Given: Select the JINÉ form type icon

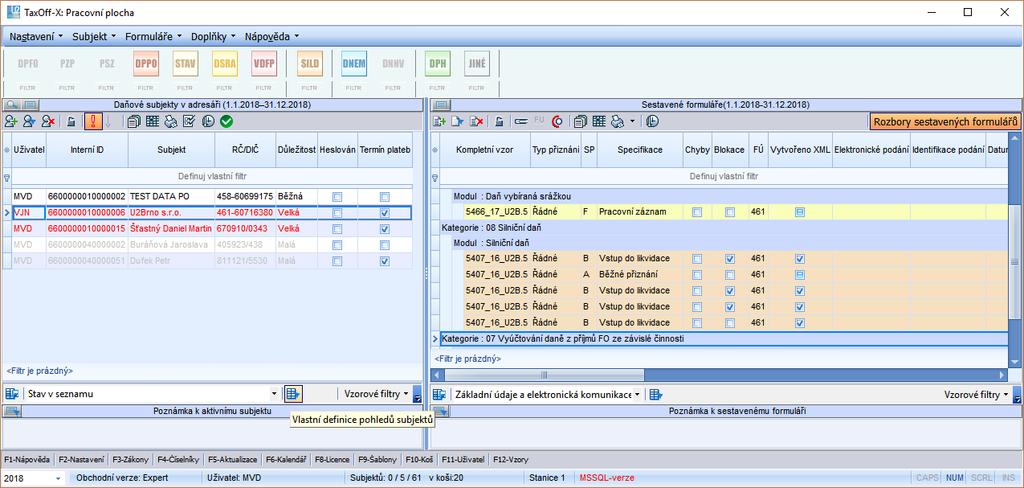Looking at the screenshot, I should coord(477,63).
